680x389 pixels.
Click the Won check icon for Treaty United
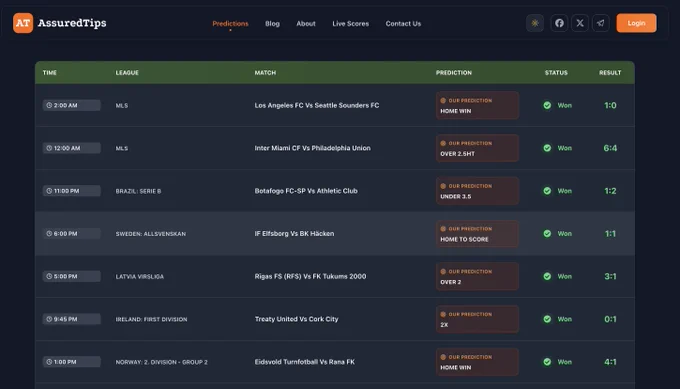pyautogui.click(x=547, y=319)
